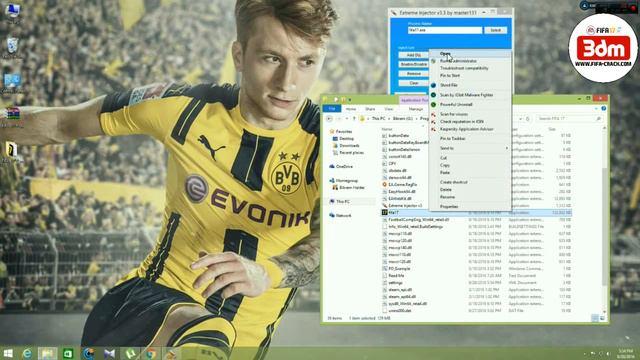The width and height of the screenshot is (640, 360).
Task: Open the View ribbon tab
Action: [389, 109]
